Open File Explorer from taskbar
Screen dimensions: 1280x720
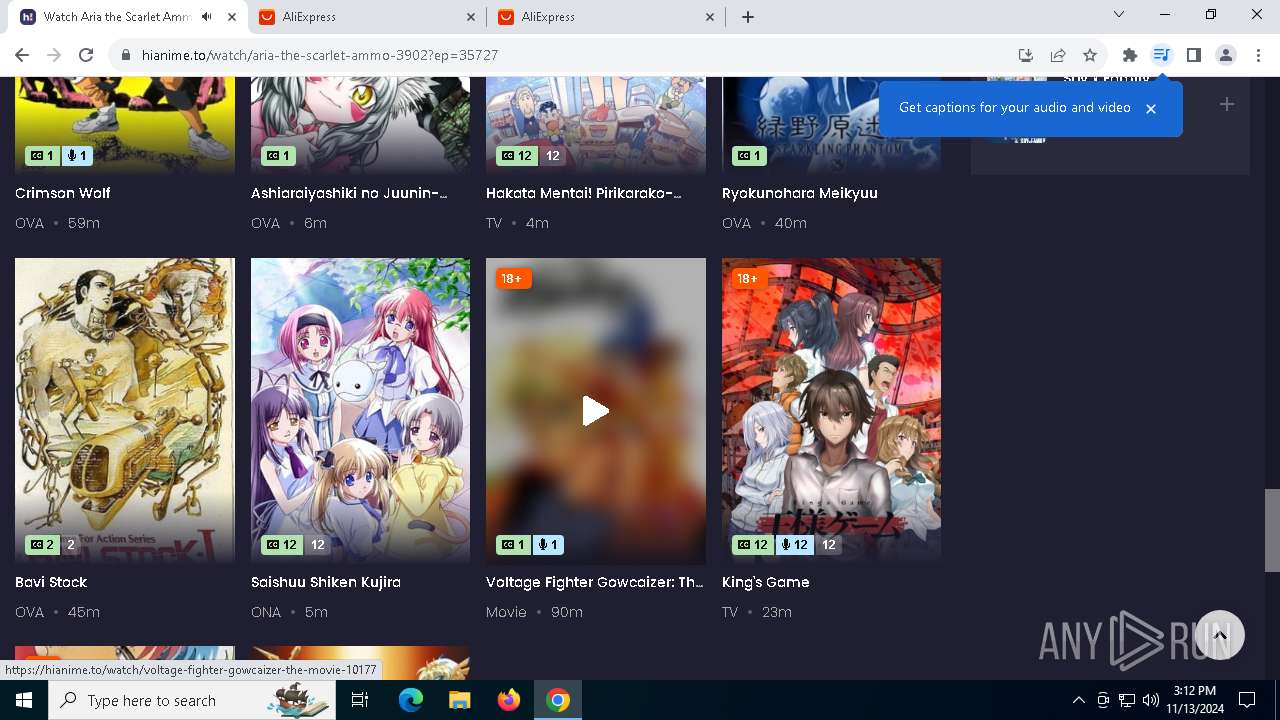[x=459, y=700]
